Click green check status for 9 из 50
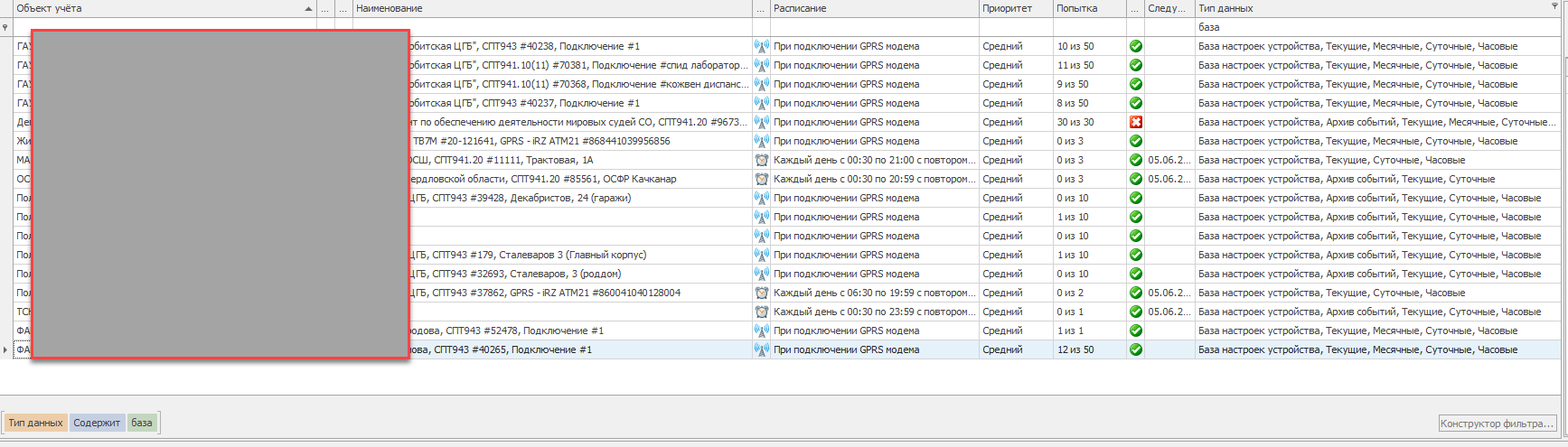This screenshot has width=1568, height=447. (1136, 84)
